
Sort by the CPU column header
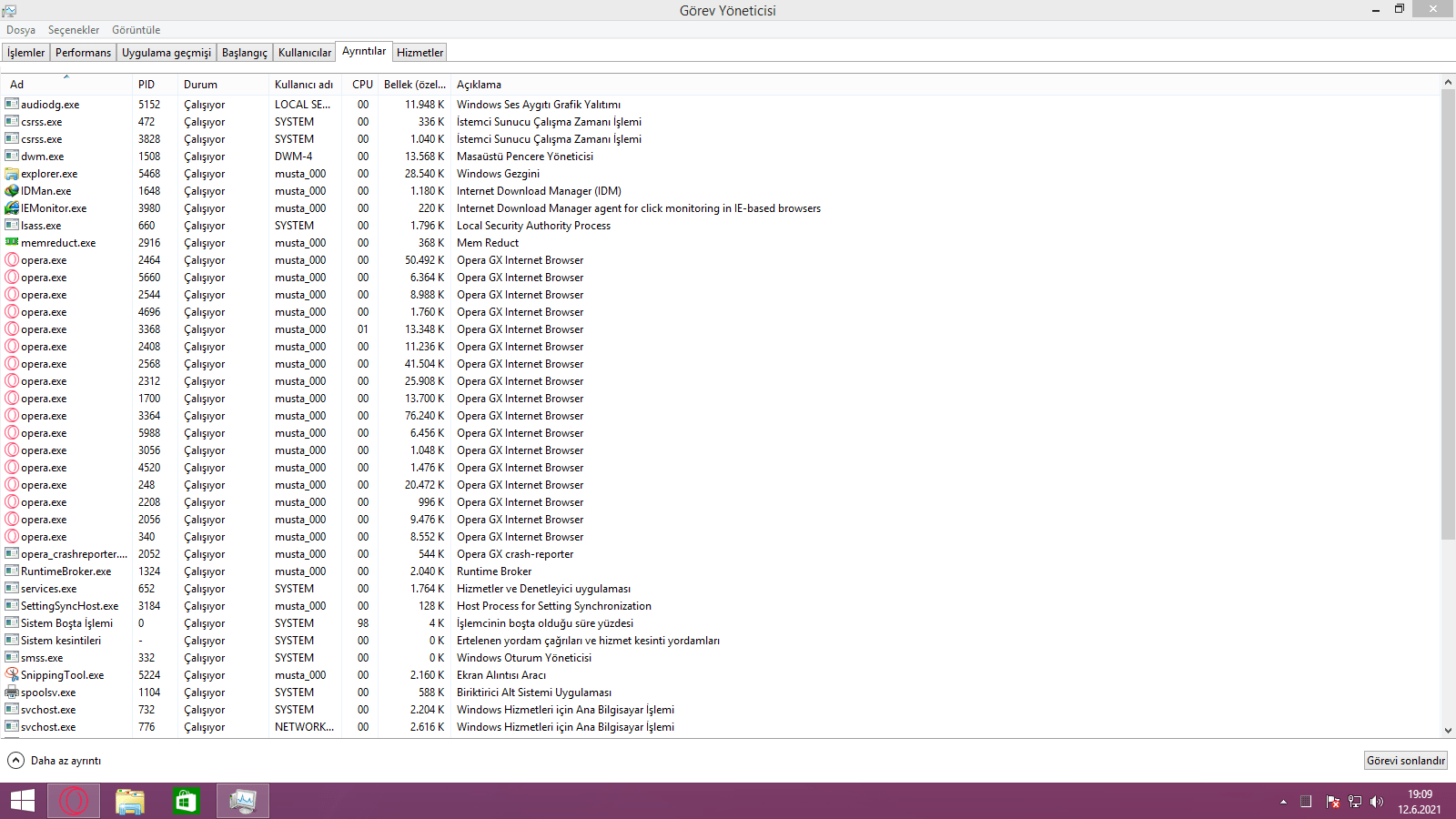[x=360, y=84]
